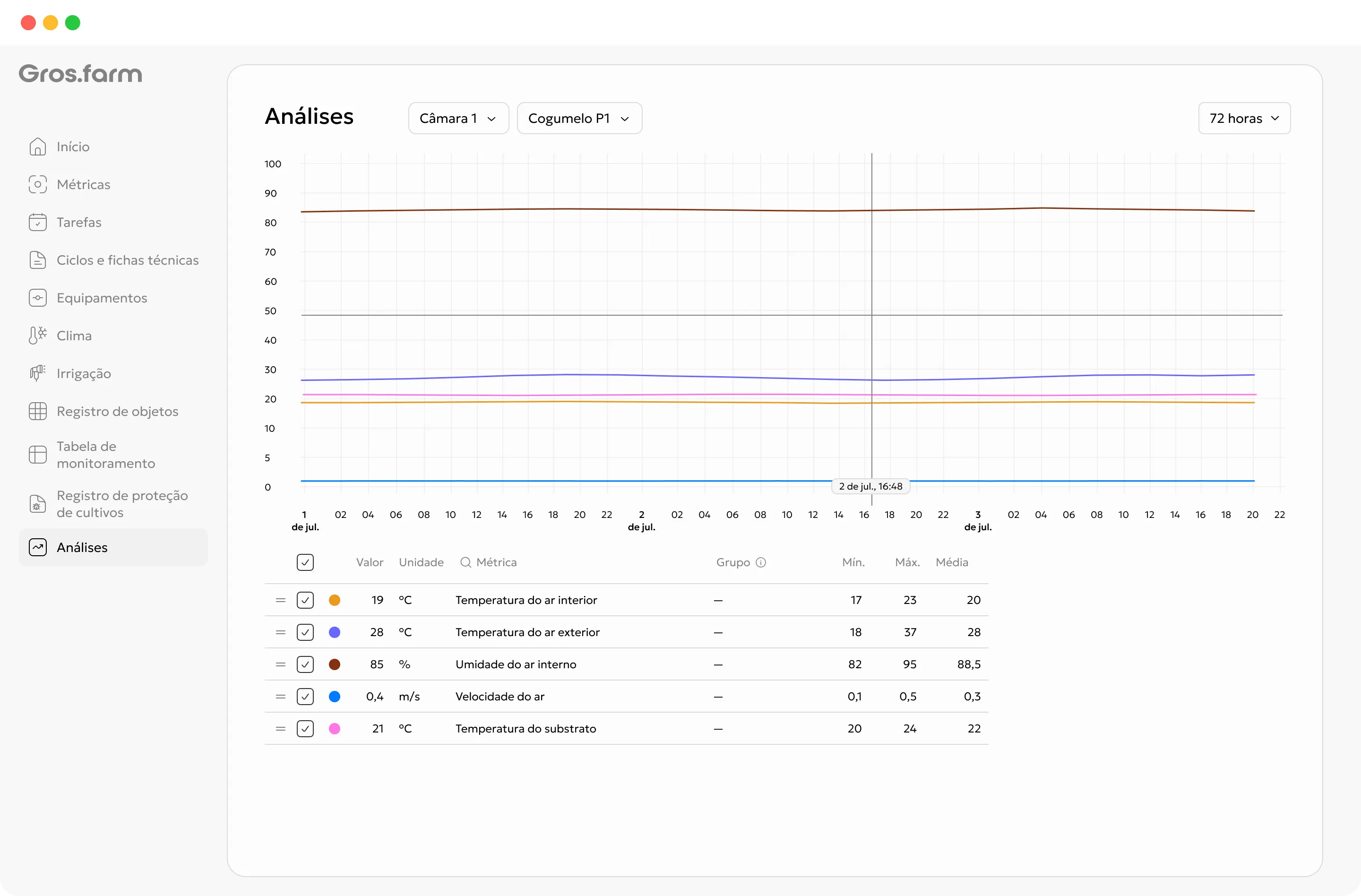Toggle the select-all header checkbox
The width and height of the screenshot is (1361, 896).
pos(305,562)
